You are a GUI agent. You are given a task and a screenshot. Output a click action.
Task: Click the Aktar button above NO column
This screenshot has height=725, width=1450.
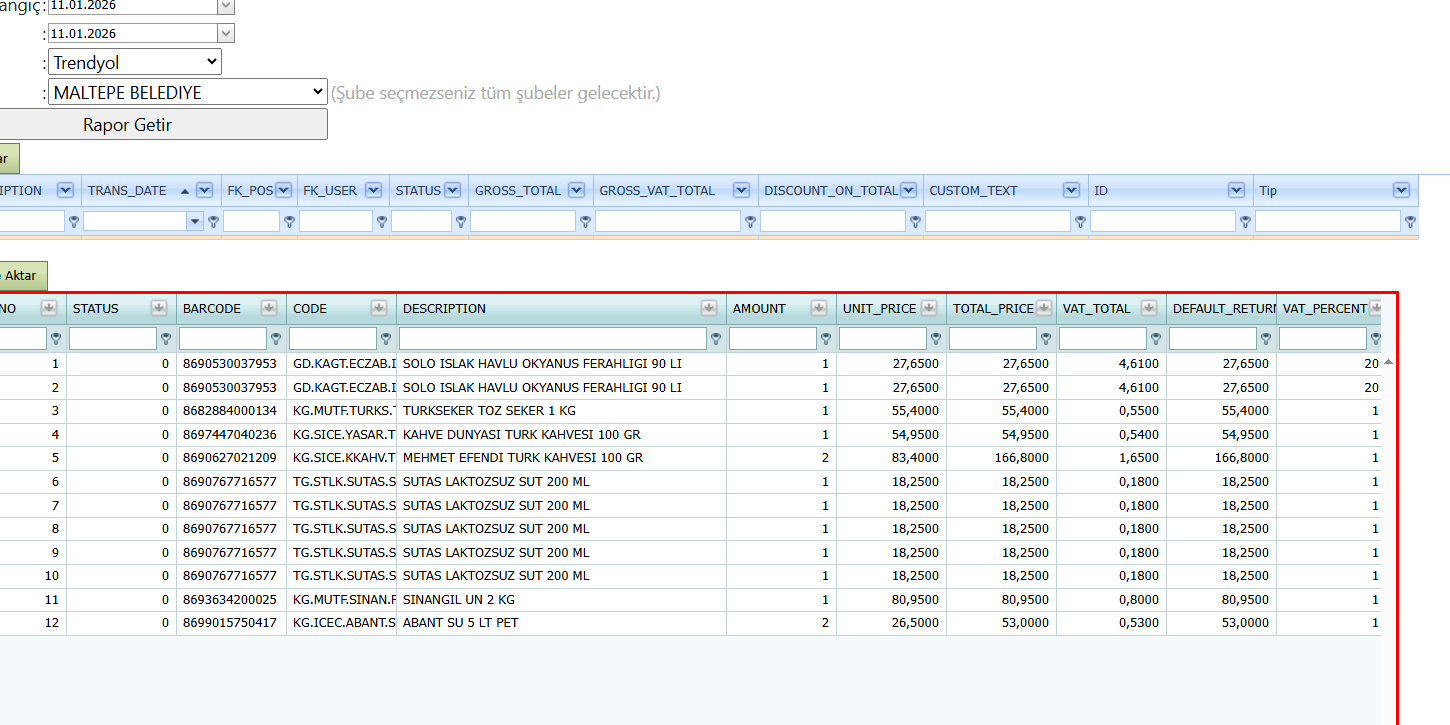click(22, 276)
